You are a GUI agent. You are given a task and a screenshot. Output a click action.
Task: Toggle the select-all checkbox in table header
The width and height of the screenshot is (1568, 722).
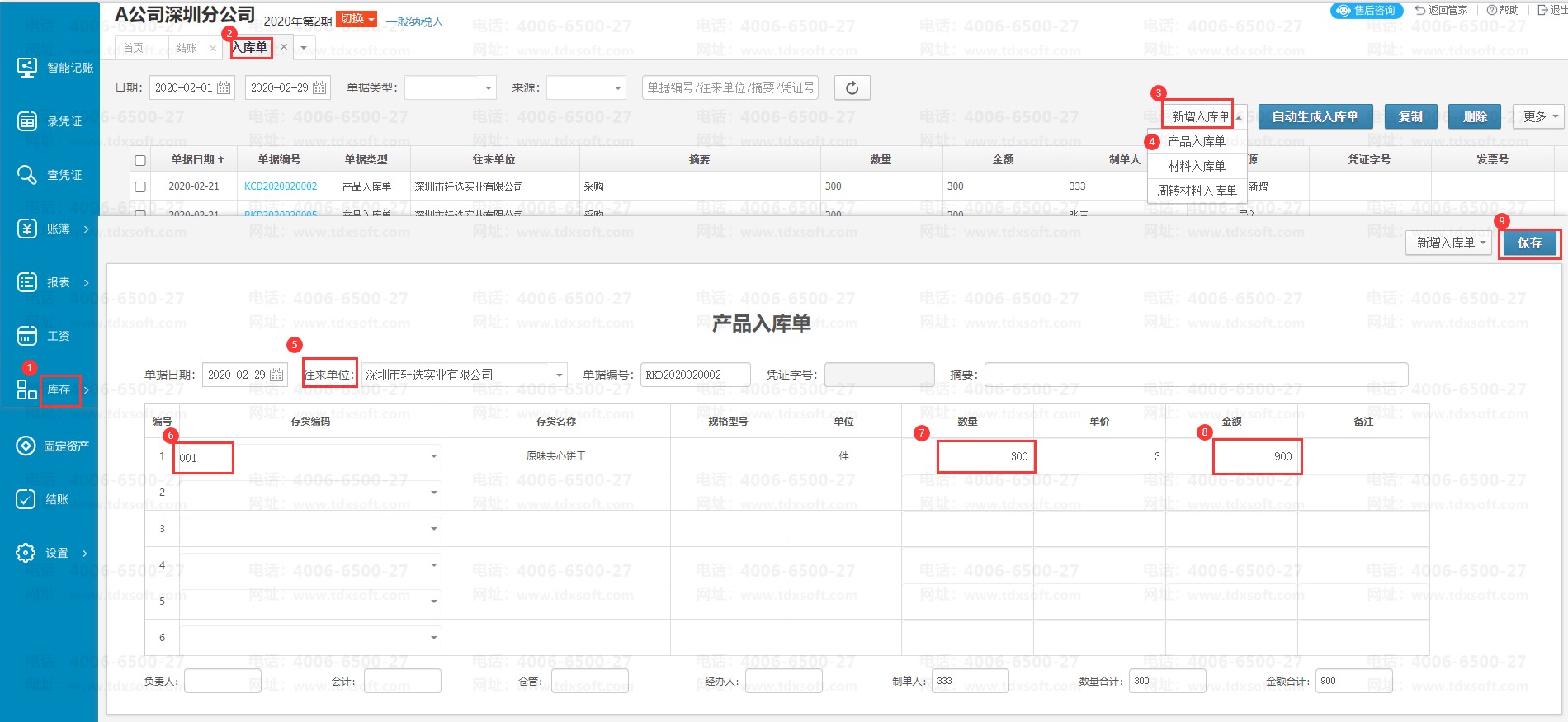point(140,160)
